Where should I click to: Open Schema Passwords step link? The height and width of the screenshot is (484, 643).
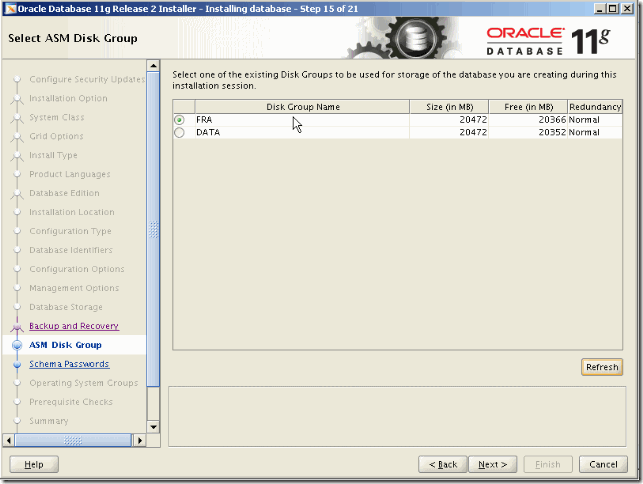(x=69, y=364)
